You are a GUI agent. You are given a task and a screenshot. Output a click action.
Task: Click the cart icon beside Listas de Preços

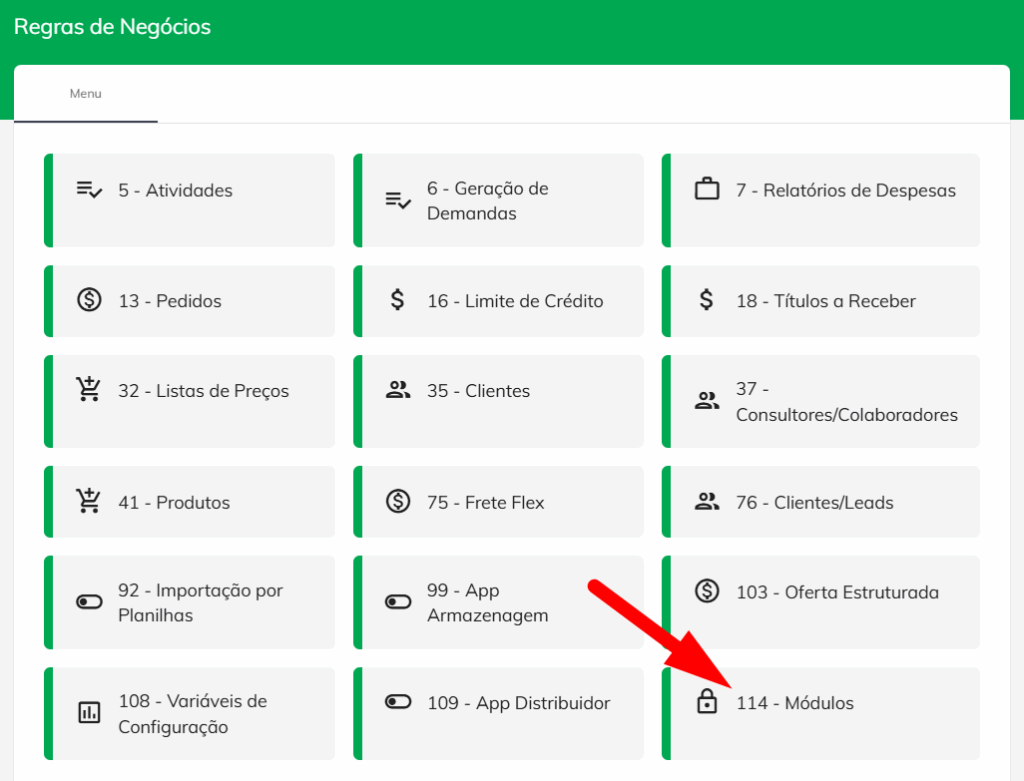click(89, 390)
